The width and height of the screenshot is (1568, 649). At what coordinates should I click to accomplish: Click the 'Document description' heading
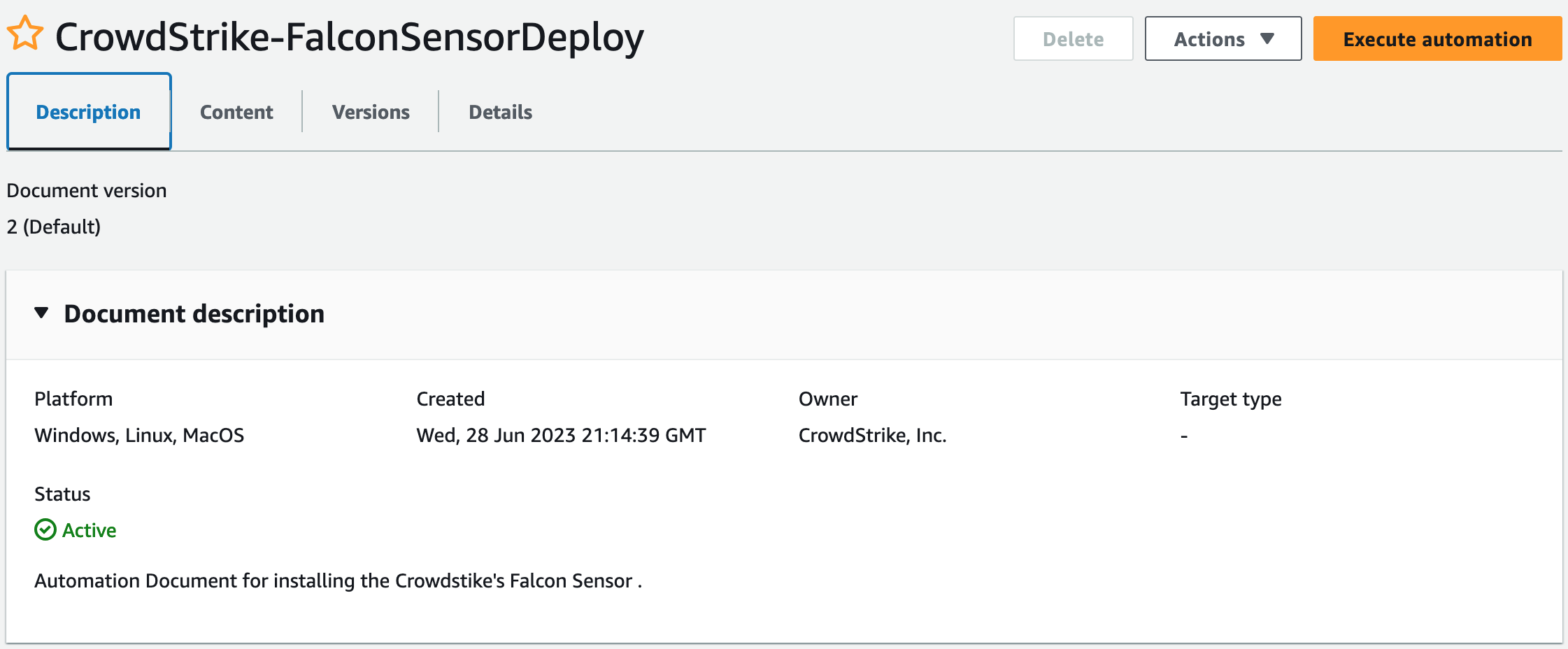tap(194, 314)
